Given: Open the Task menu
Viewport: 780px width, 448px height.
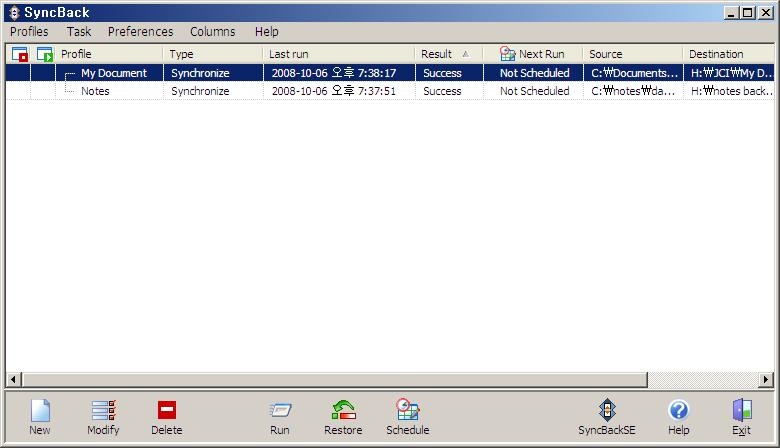Looking at the screenshot, I should (79, 31).
